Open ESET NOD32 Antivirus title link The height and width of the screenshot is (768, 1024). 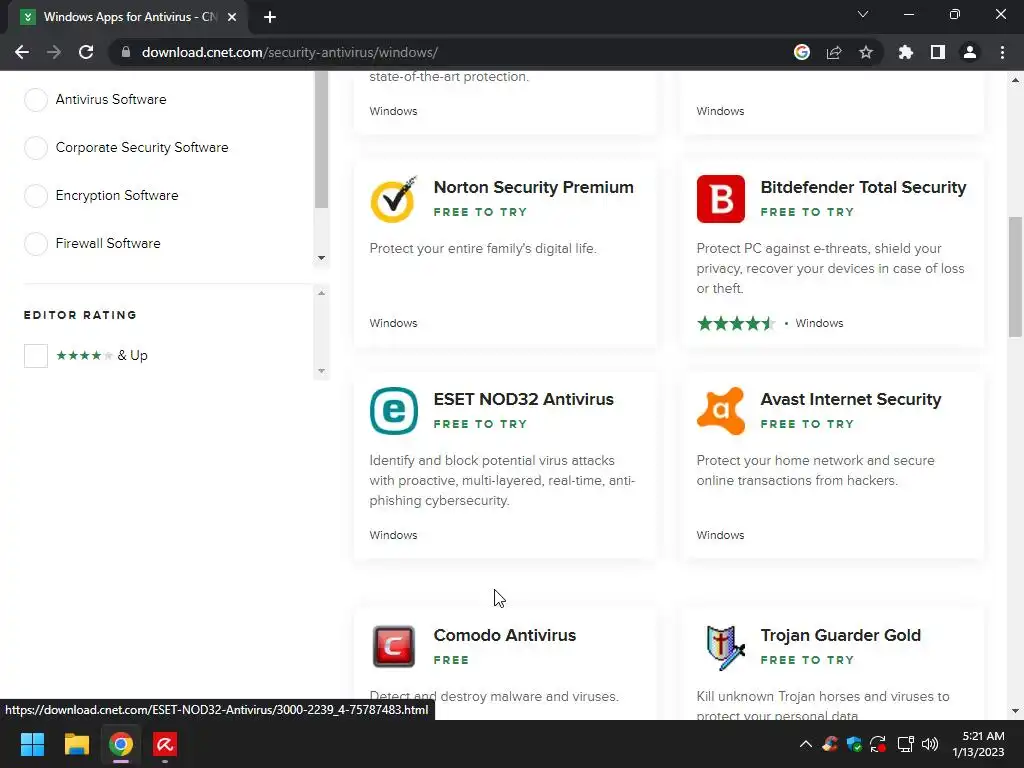pos(524,399)
